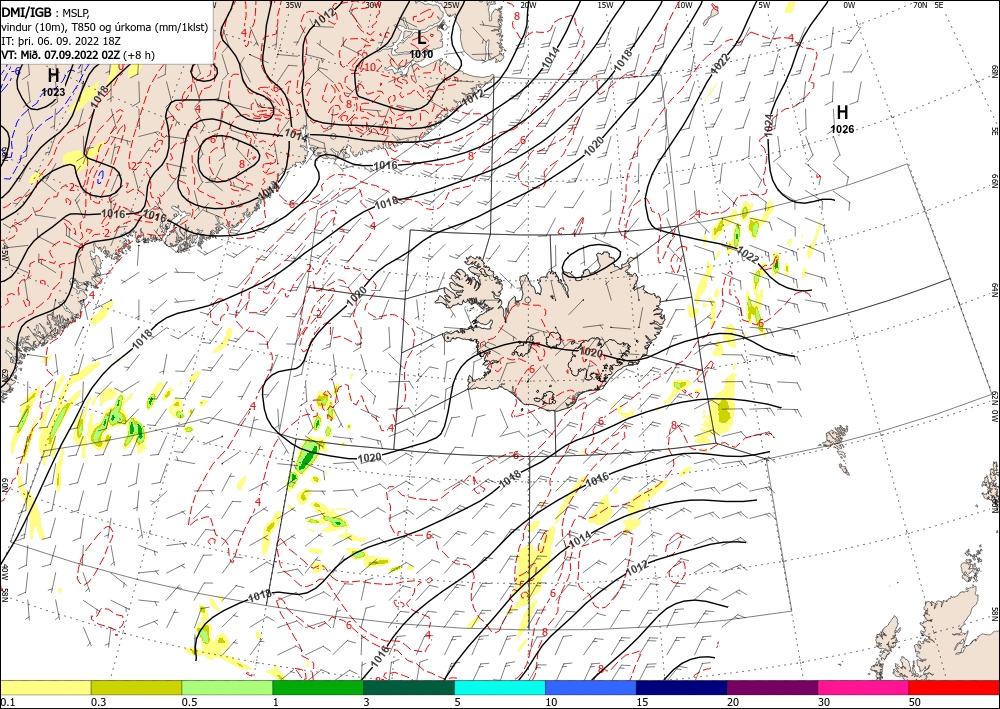1000x709 pixels.
Task: Click the "70N" latitude label
Action: pos(920,5)
